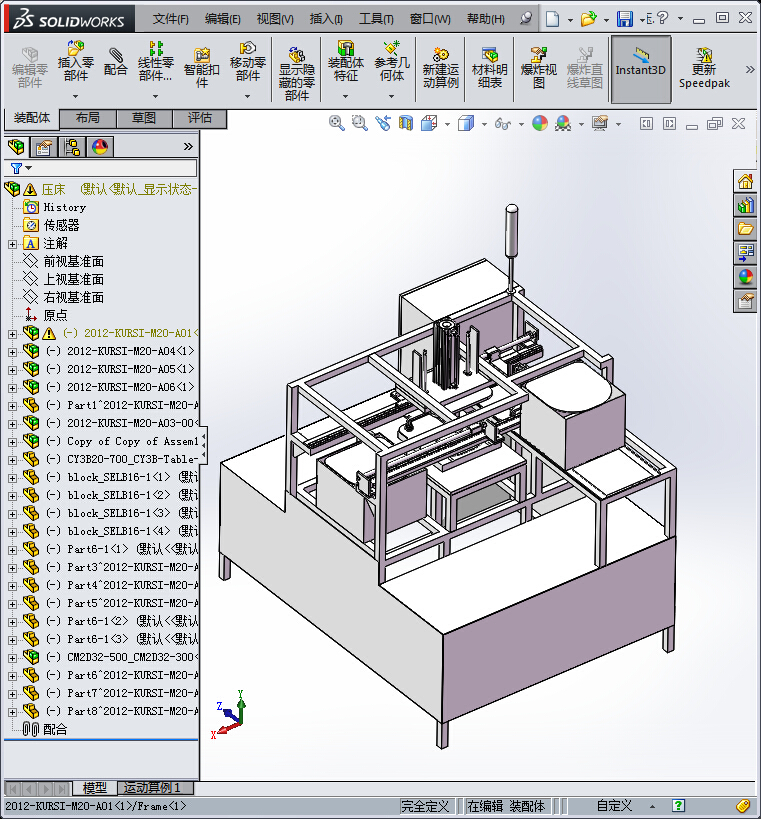The image size is (761, 819).
Task: Open the Bill of Materials tool
Action: click(x=489, y=68)
